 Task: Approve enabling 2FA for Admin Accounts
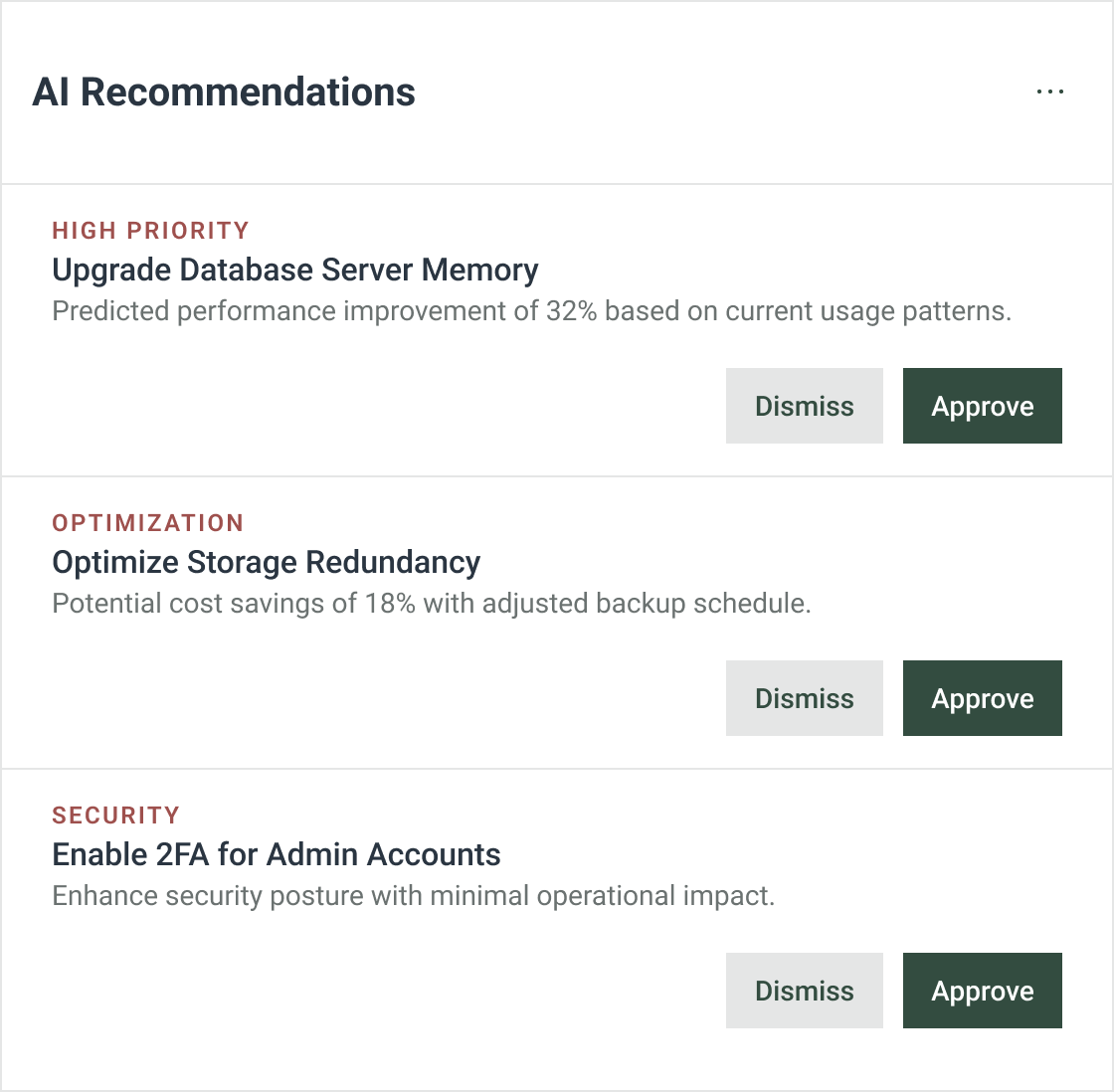tap(982, 991)
